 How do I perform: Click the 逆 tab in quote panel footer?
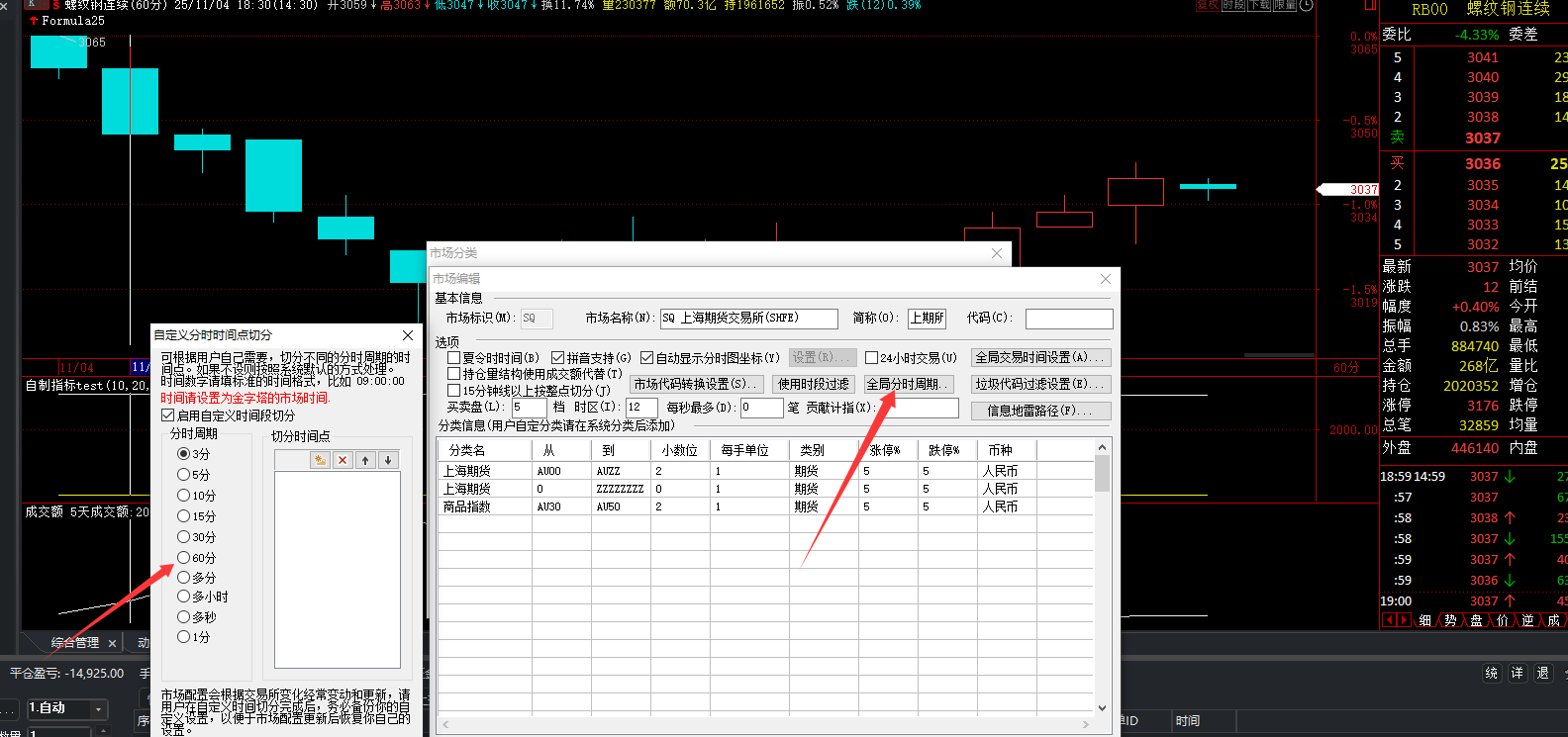(x=1527, y=620)
